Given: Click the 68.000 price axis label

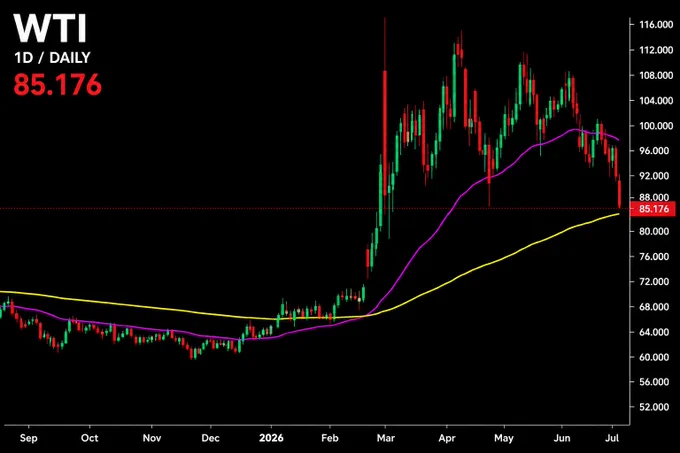Looking at the screenshot, I should tap(654, 307).
